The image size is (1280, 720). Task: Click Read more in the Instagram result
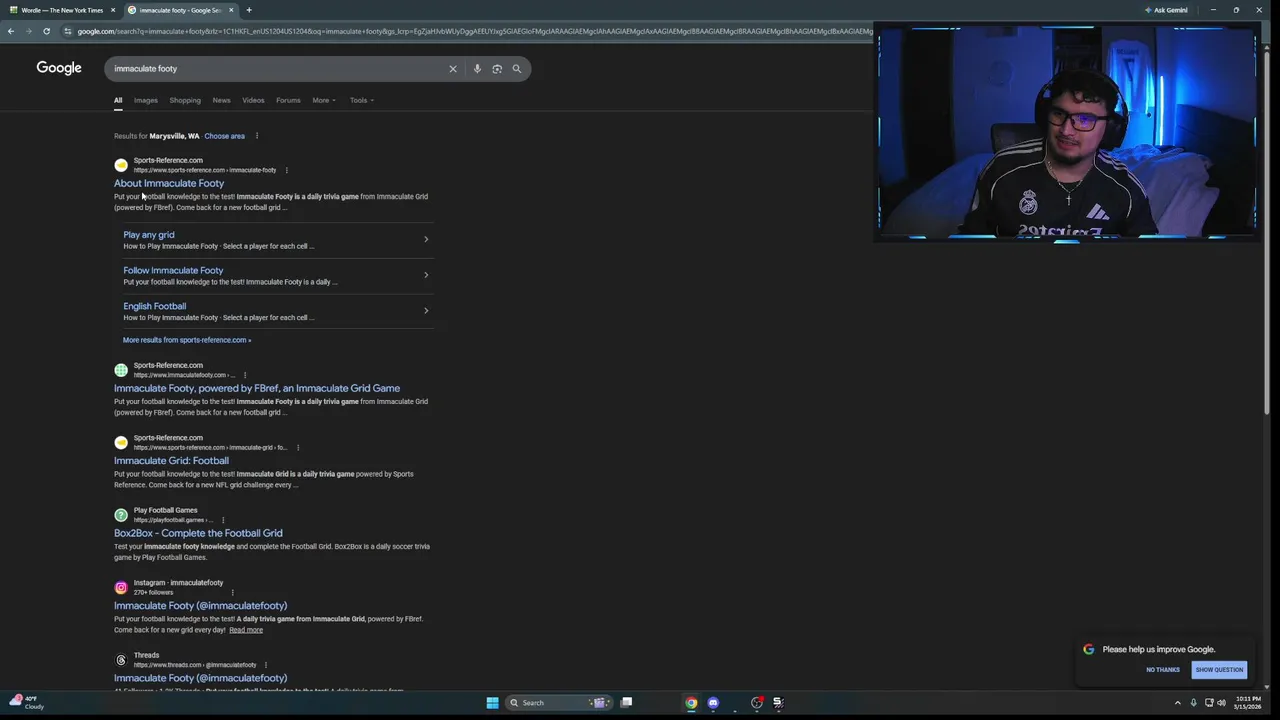pos(246,630)
